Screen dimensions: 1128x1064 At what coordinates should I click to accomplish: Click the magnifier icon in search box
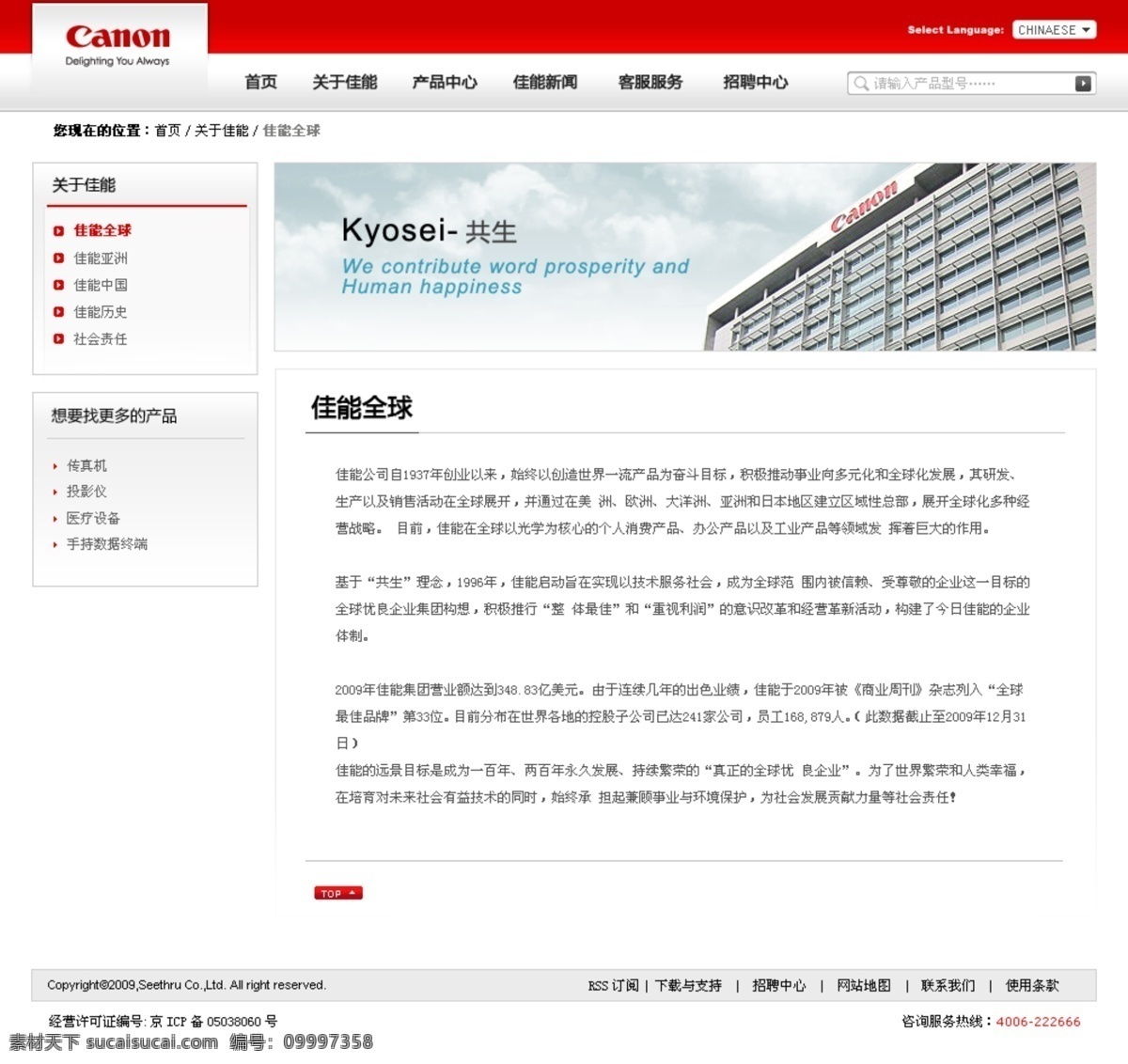point(860,84)
